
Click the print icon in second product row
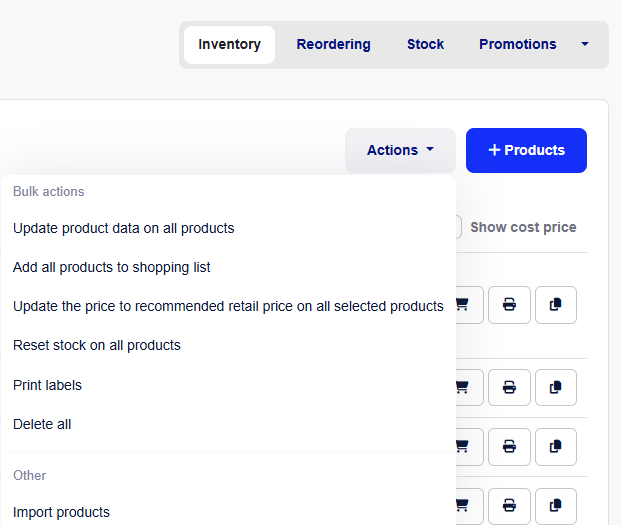pos(509,387)
